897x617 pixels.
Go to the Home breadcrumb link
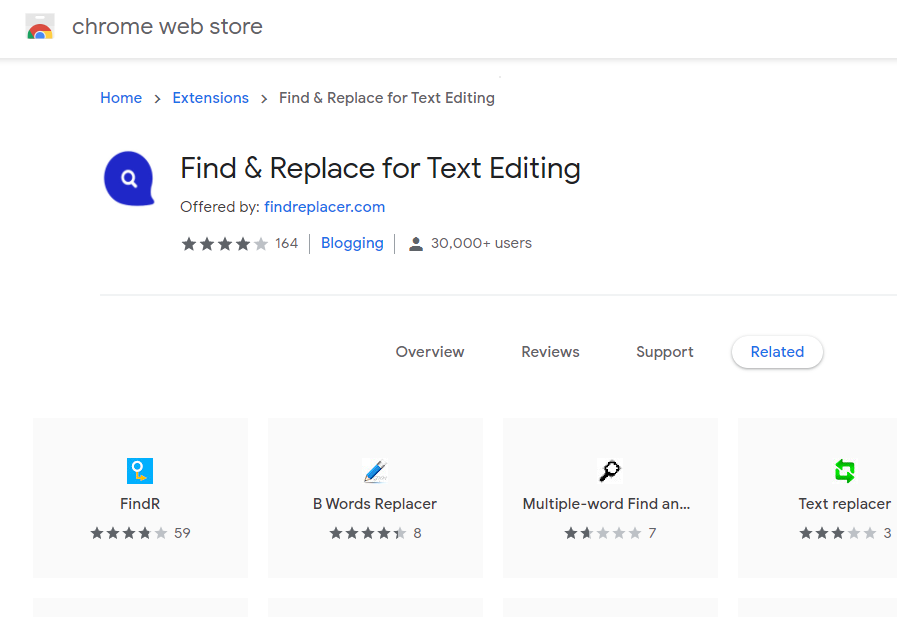coord(121,98)
